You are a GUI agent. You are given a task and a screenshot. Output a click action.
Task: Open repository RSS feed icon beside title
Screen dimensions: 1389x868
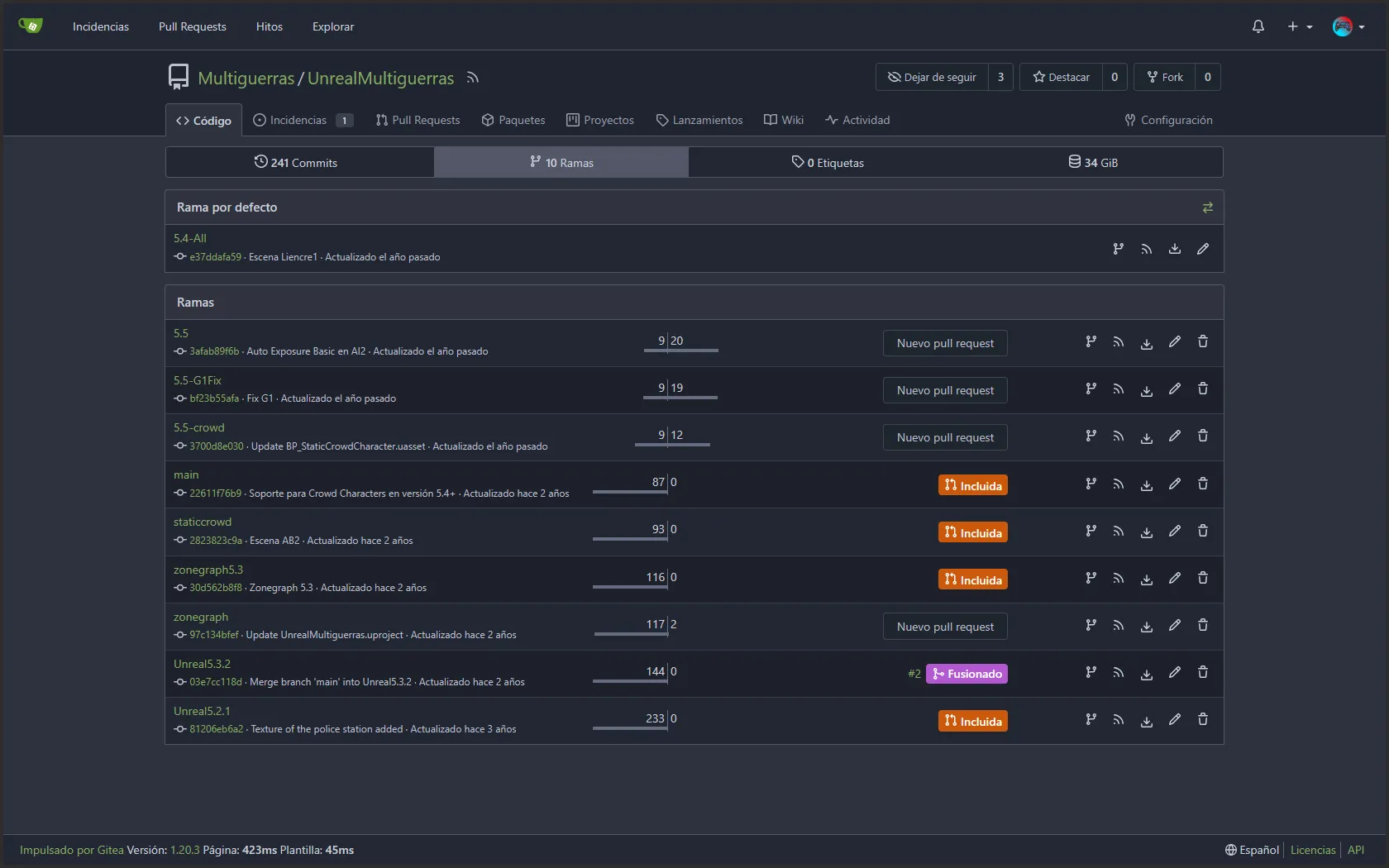point(473,78)
